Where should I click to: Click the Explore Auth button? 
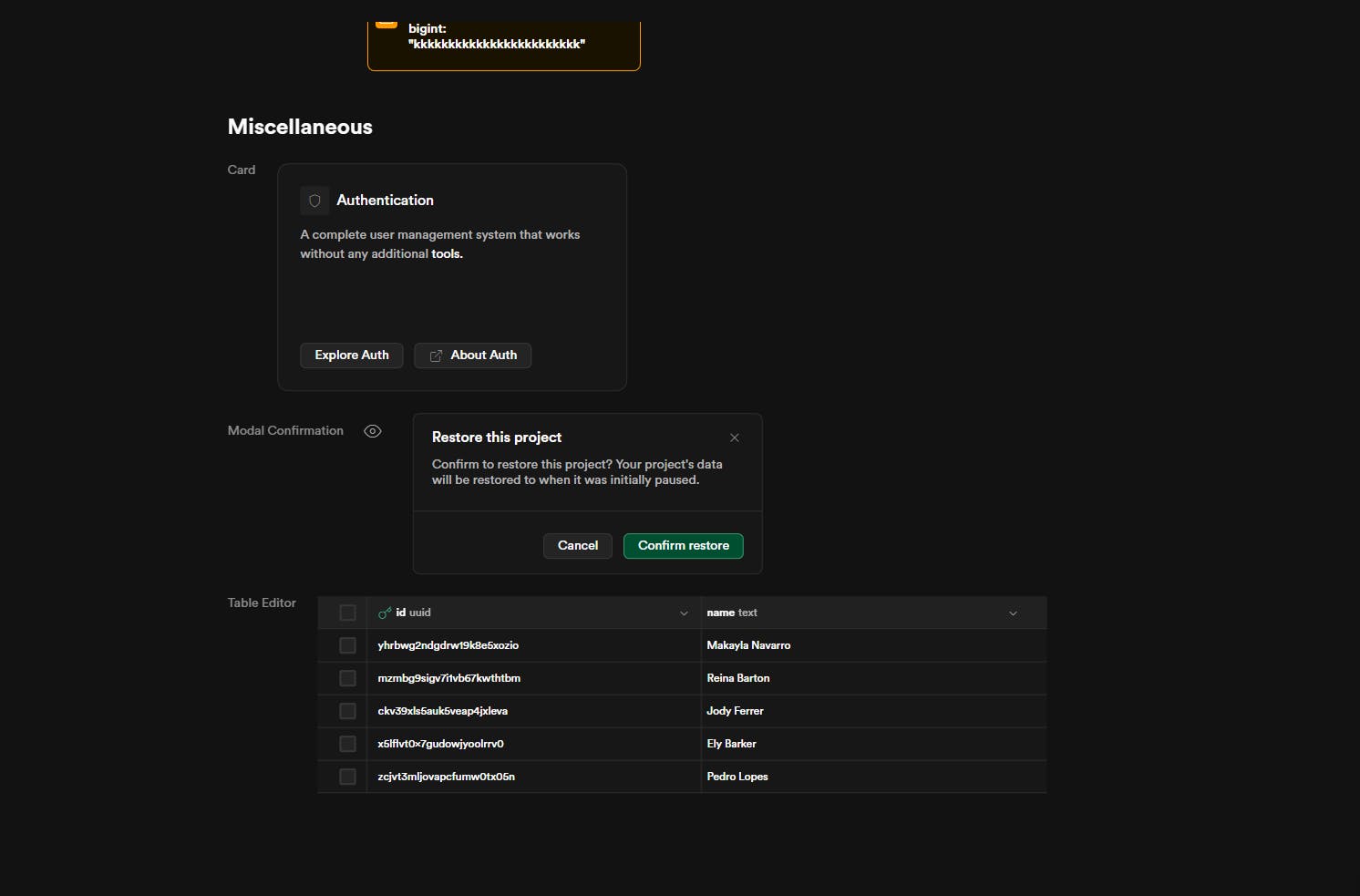[x=352, y=355]
